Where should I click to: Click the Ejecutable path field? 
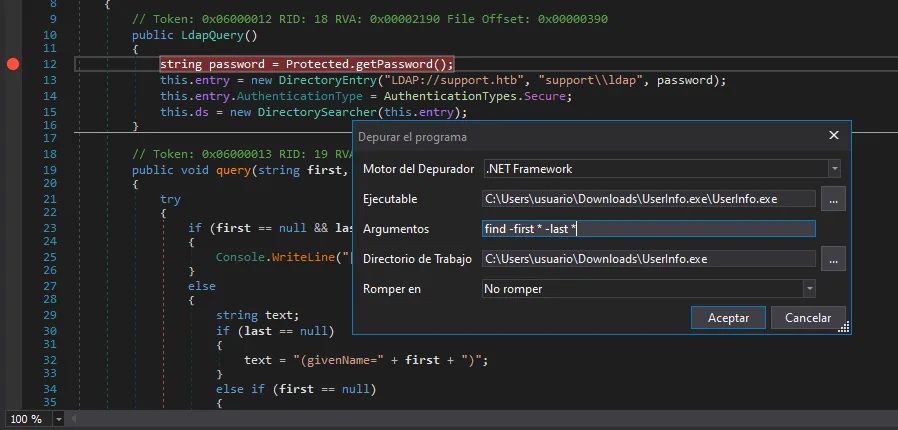tap(648, 199)
